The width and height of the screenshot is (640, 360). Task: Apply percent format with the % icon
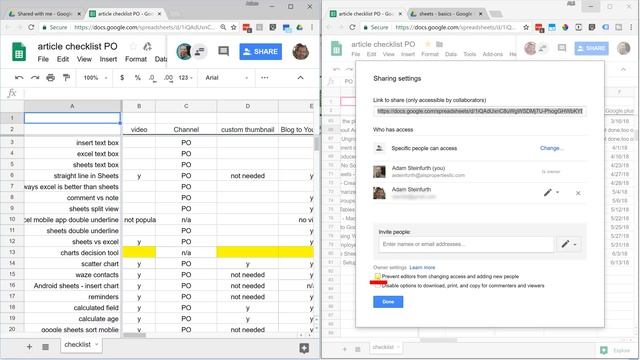click(138, 78)
